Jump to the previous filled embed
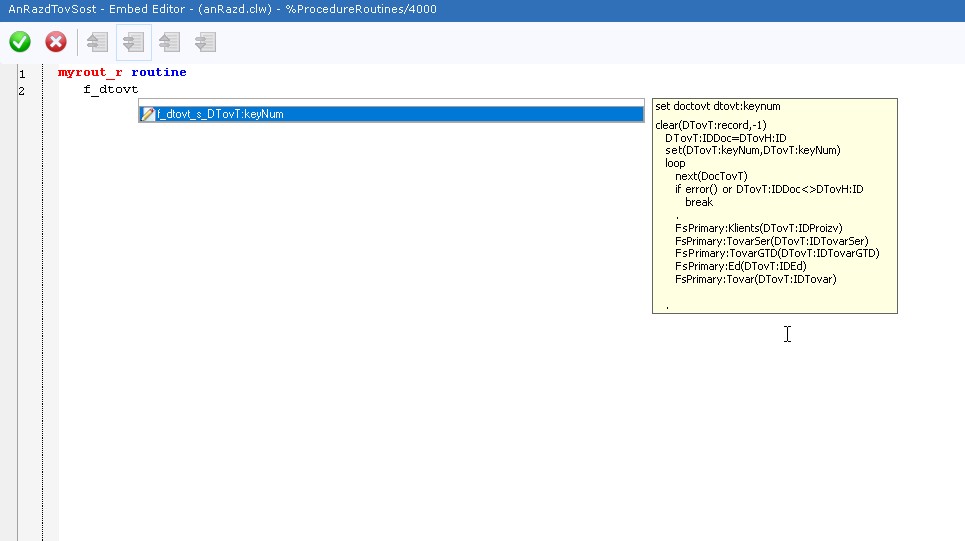The image size is (965, 541). [x=169, y=42]
